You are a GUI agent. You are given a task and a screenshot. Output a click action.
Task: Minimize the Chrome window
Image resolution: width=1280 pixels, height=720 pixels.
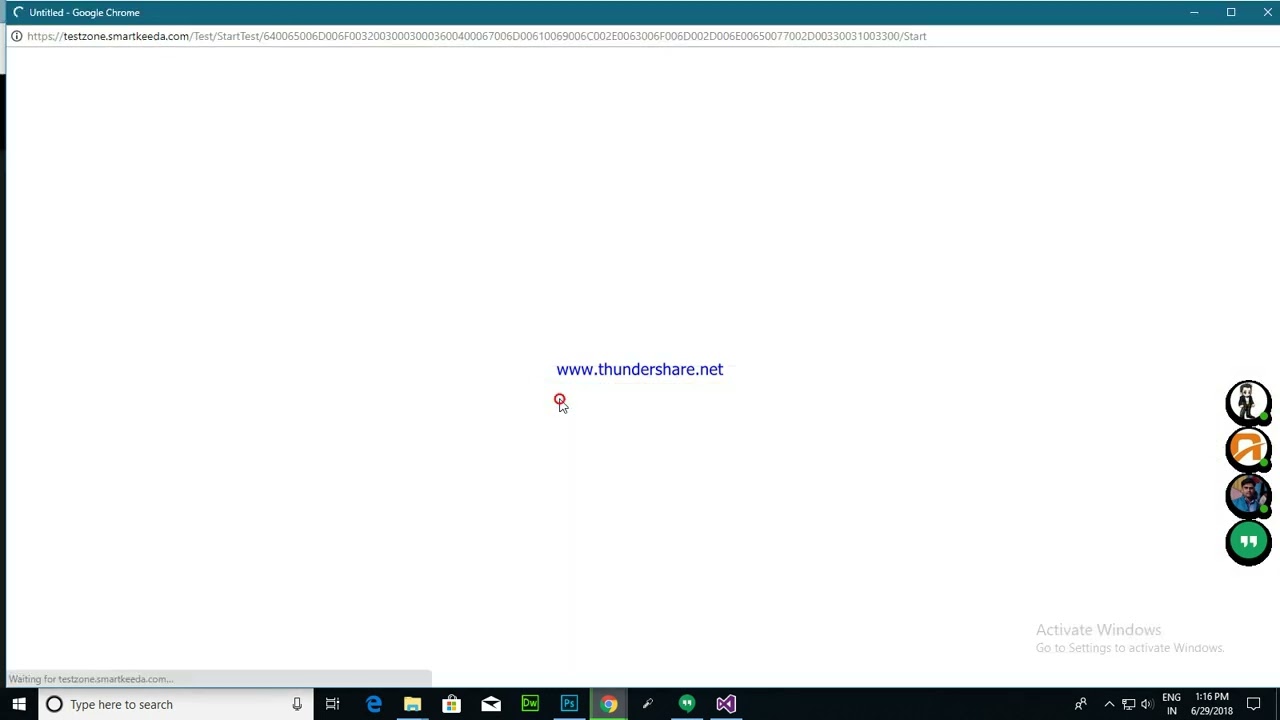pyautogui.click(x=1194, y=12)
